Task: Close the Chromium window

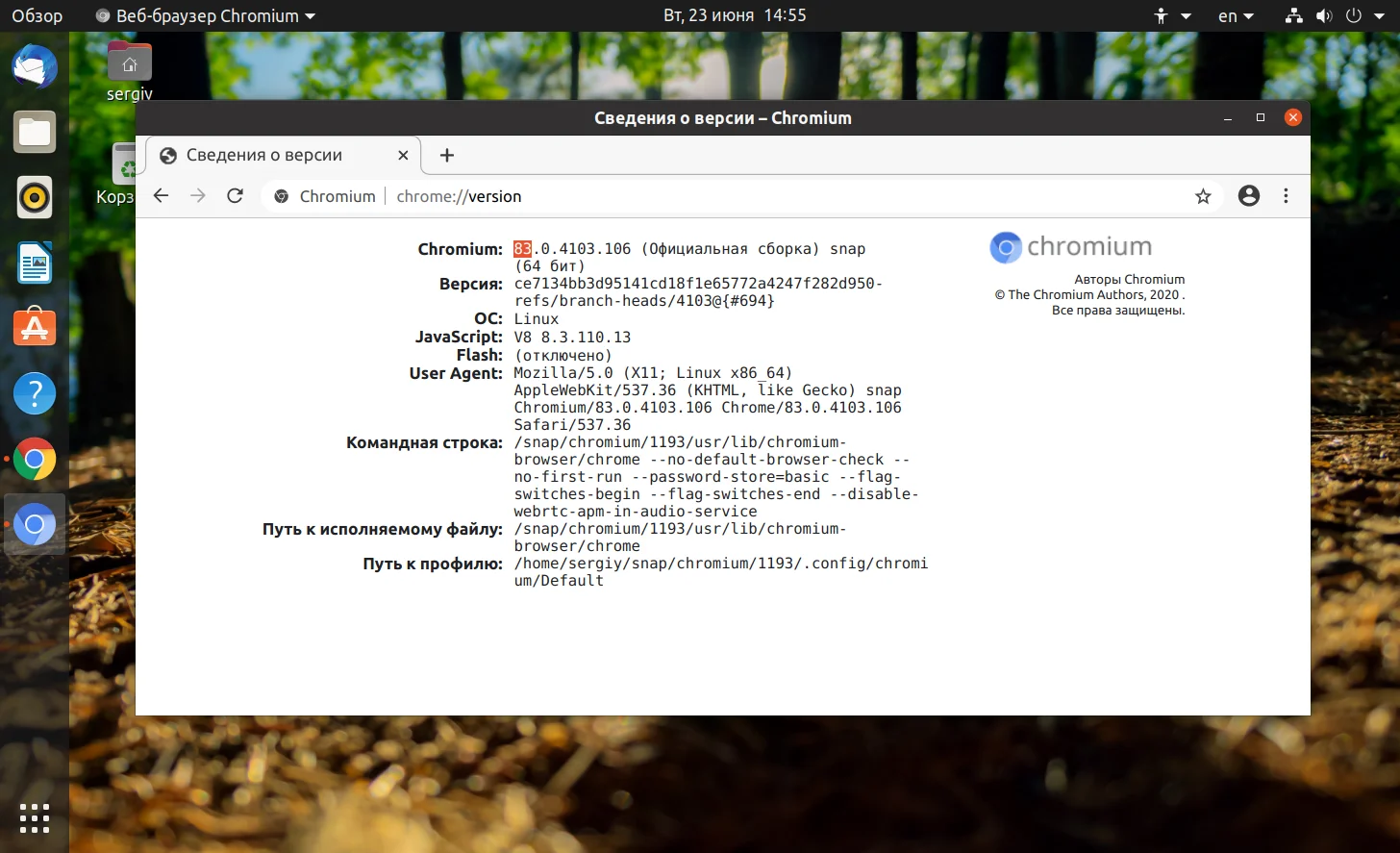Action: [x=1293, y=117]
